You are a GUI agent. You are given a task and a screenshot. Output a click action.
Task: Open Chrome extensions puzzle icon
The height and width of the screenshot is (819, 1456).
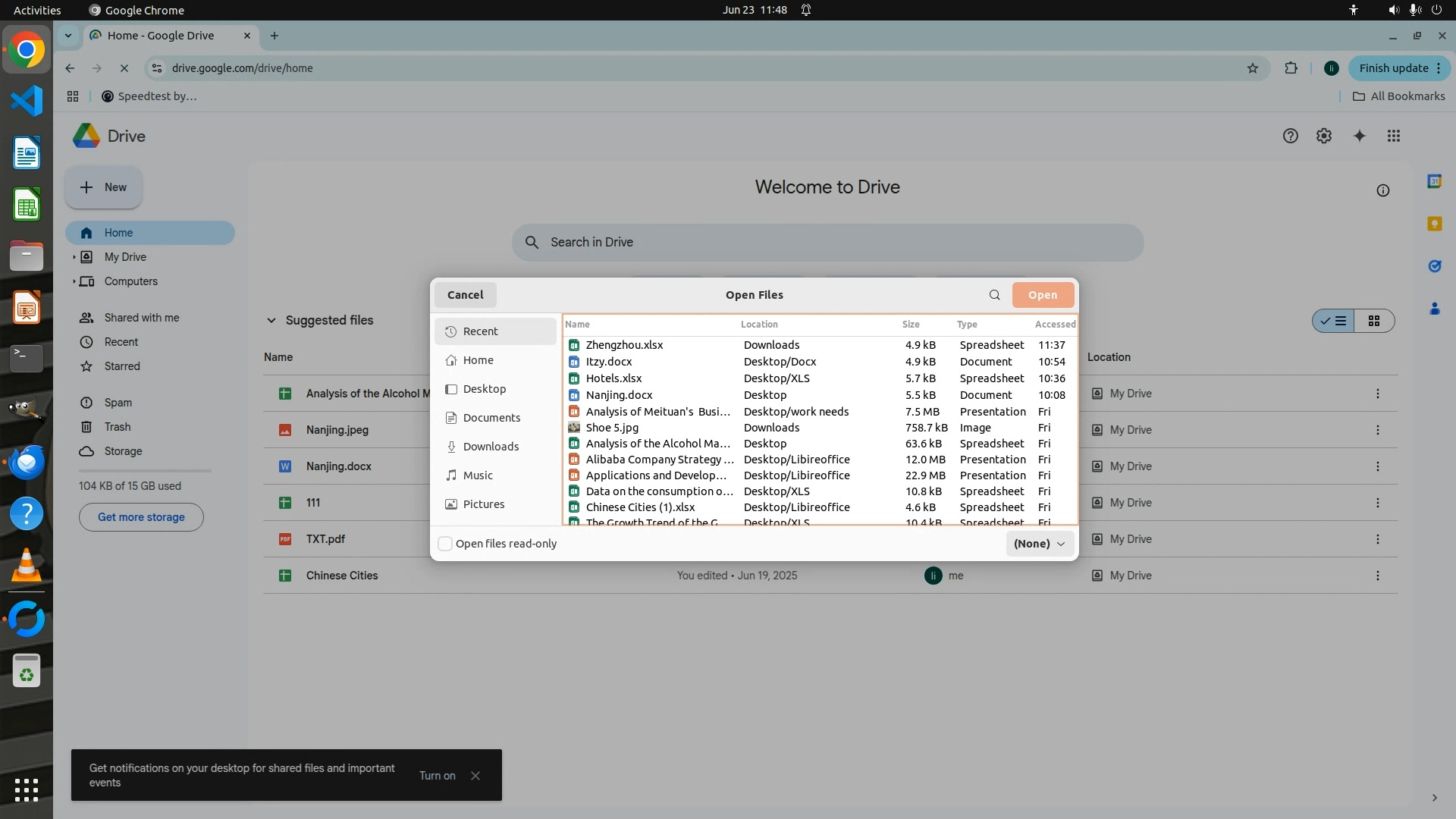1291,68
